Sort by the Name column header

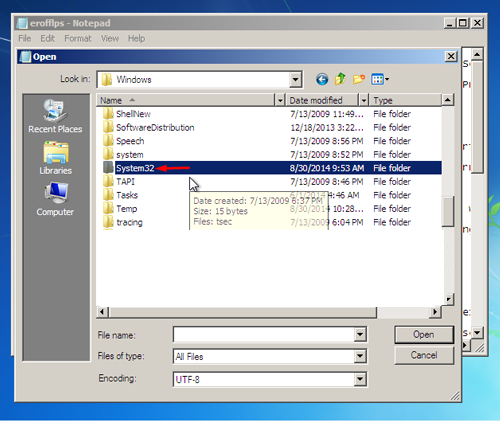(x=186, y=100)
